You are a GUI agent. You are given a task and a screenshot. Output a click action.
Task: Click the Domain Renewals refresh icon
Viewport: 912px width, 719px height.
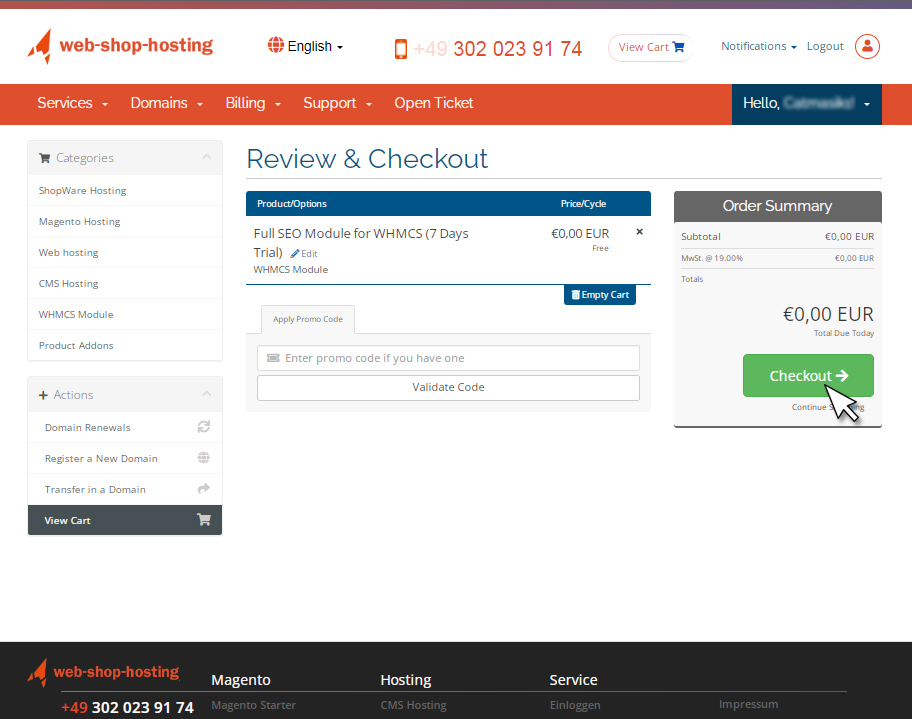[204, 427]
